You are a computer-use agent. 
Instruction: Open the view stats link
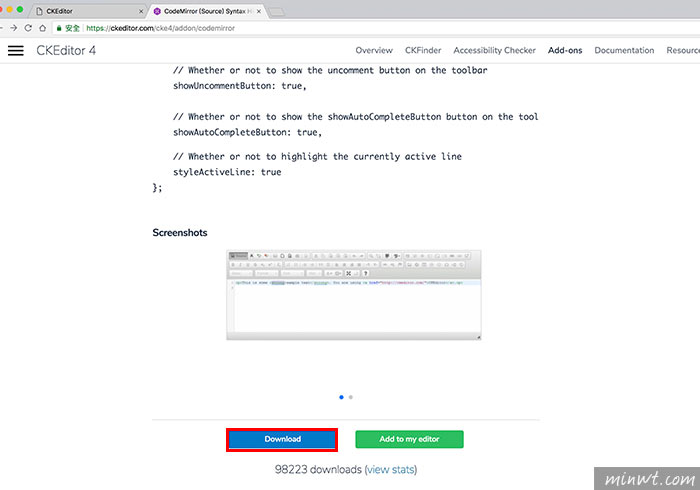pyautogui.click(x=391, y=469)
